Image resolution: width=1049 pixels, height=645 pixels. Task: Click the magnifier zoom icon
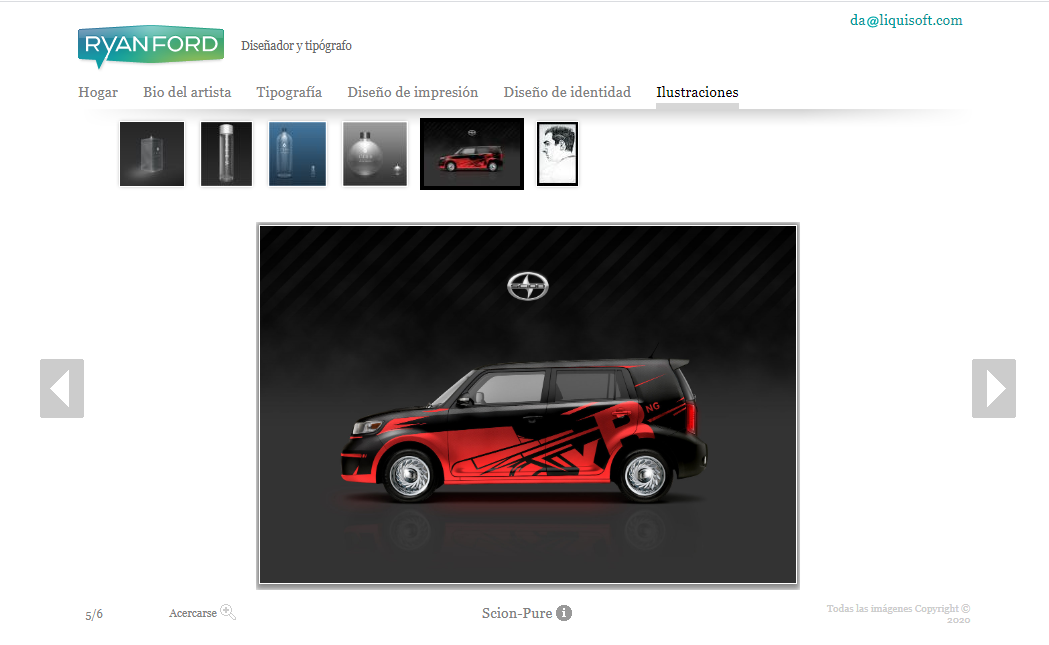pyautogui.click(x=228, y=612)
